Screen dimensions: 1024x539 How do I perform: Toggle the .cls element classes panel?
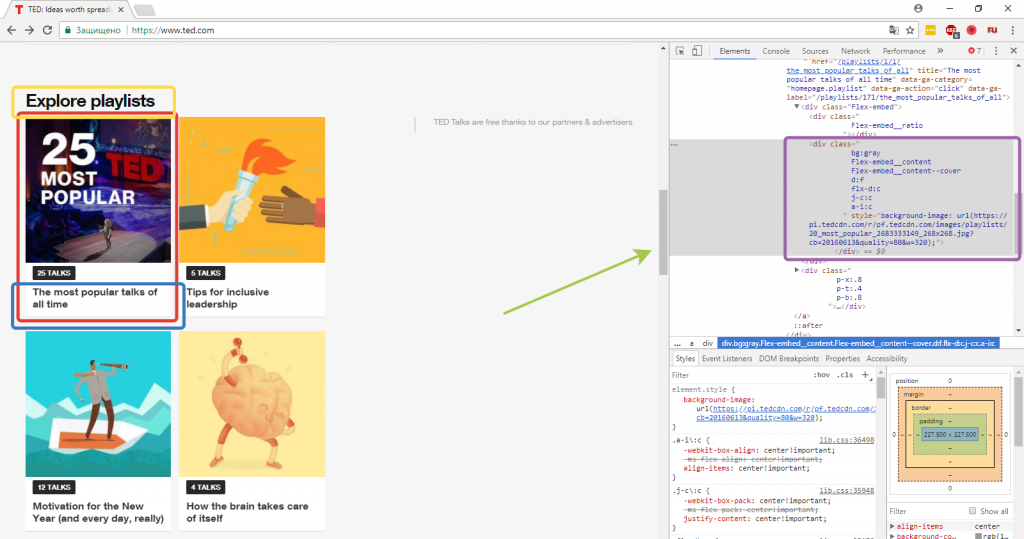click(x=845, y=375)
